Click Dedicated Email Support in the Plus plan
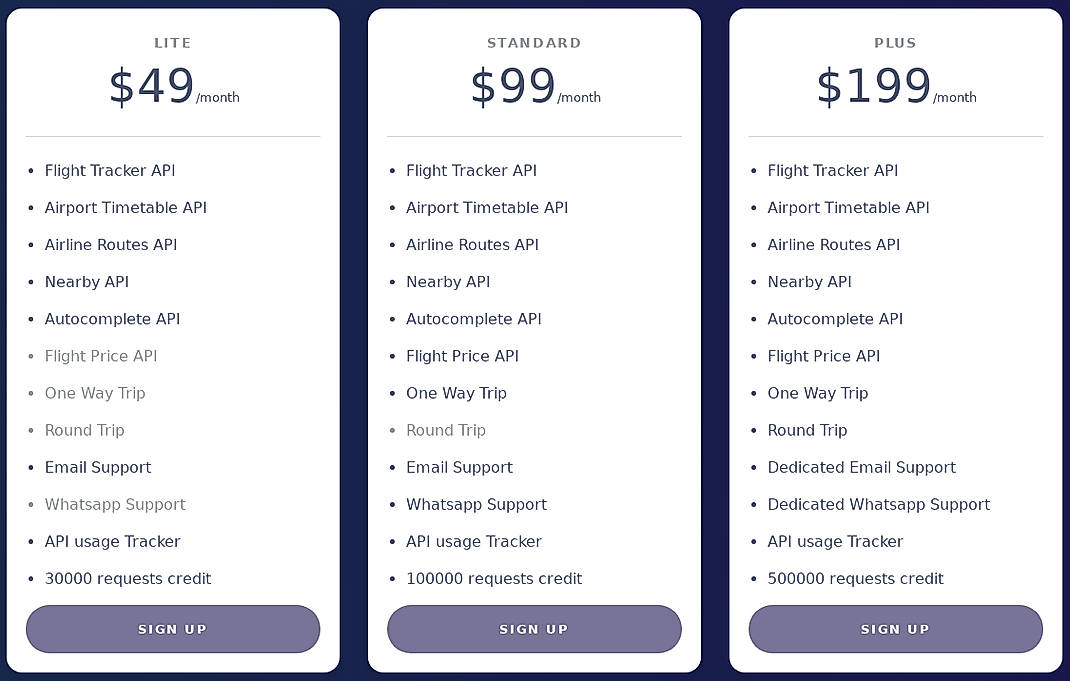The width and height of the screenshot is (1070, 681). click(x=862, y=467)
